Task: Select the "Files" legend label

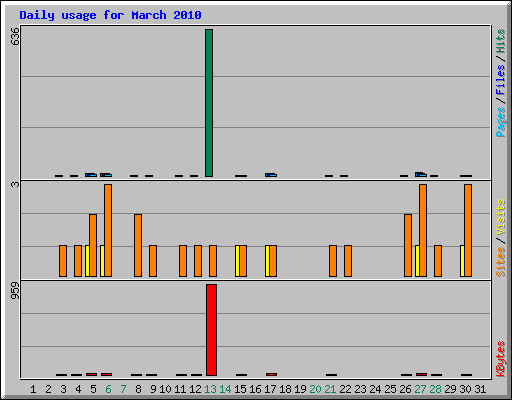Action: 500,79
